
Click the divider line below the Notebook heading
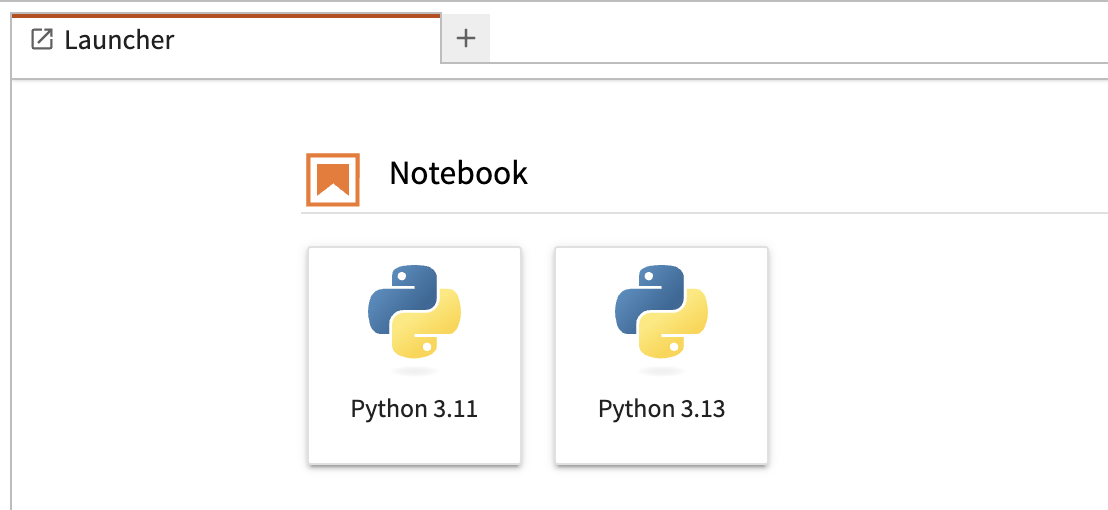[x=700, y=213]
